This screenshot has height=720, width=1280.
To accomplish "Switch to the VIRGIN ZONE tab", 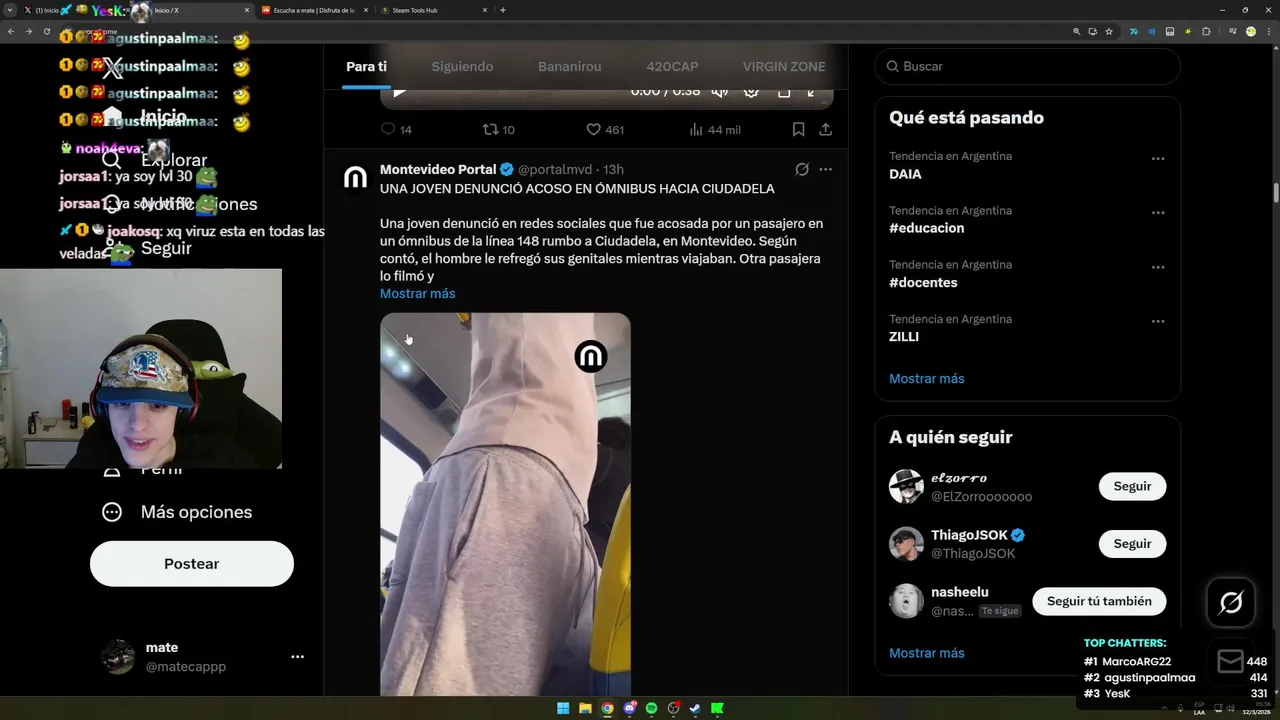I will click(784, 67).
